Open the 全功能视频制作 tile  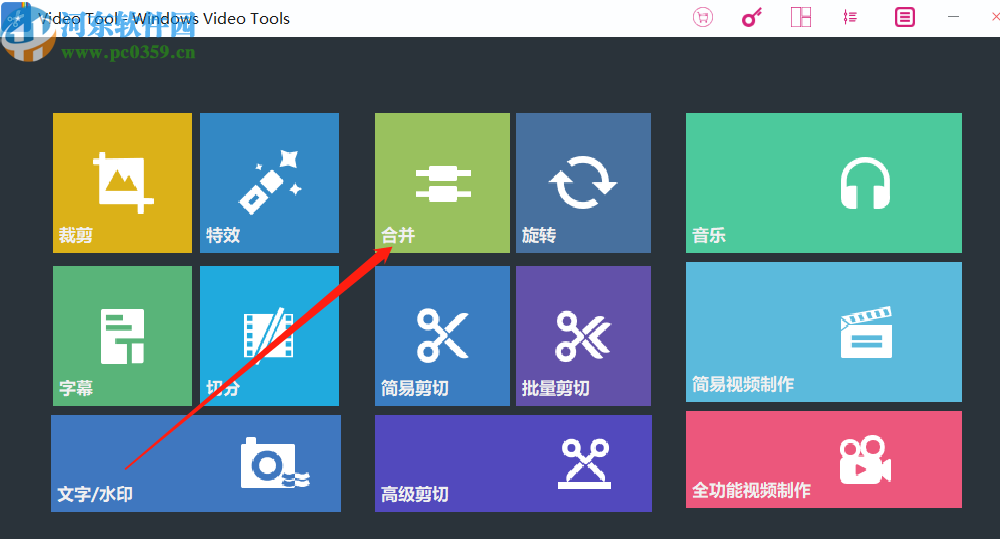(824, 459)
